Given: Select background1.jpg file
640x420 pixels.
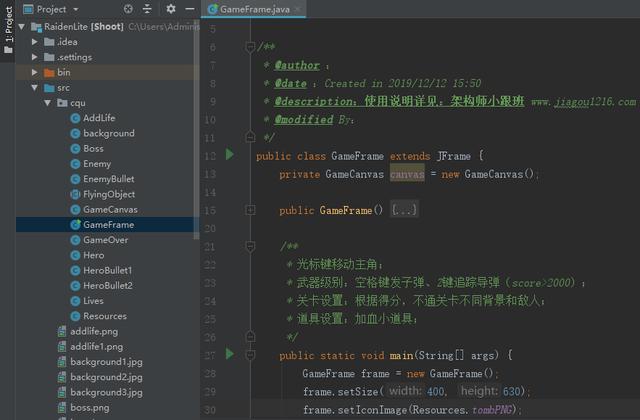Looking at the screenshot, I should [106, 362].
